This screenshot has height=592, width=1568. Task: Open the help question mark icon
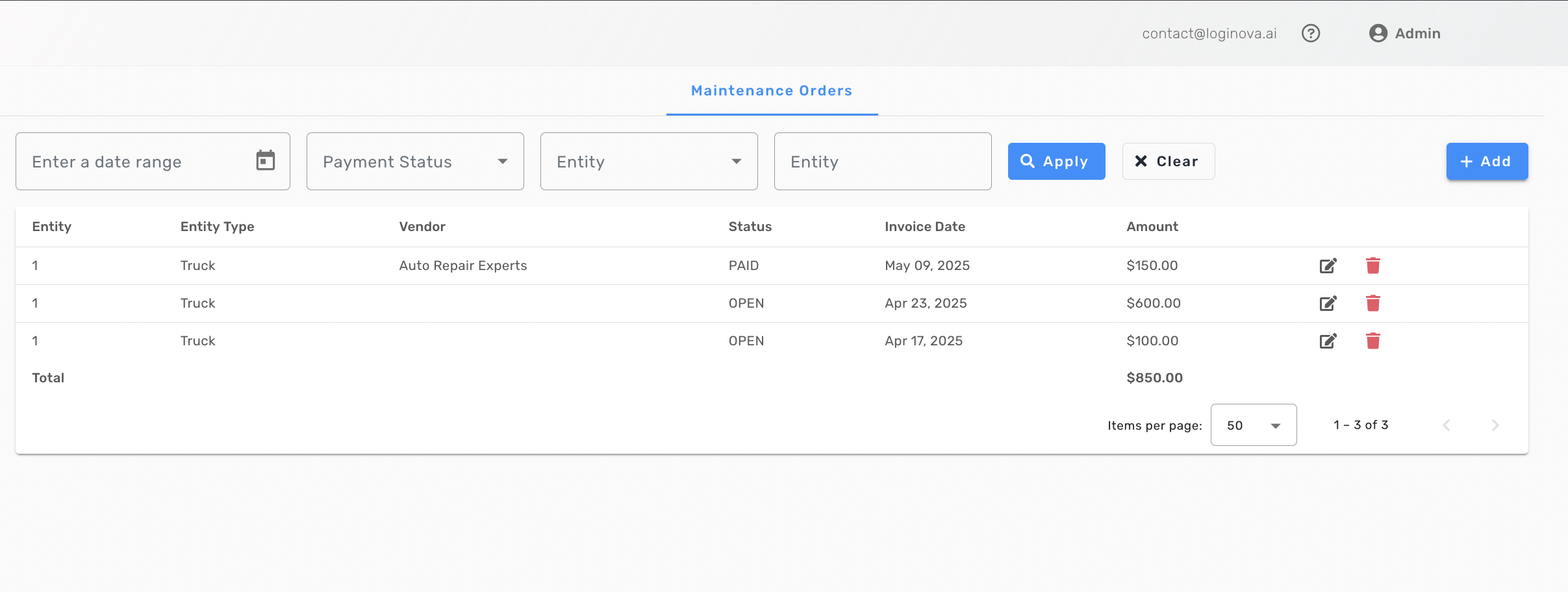point(1311,33)
